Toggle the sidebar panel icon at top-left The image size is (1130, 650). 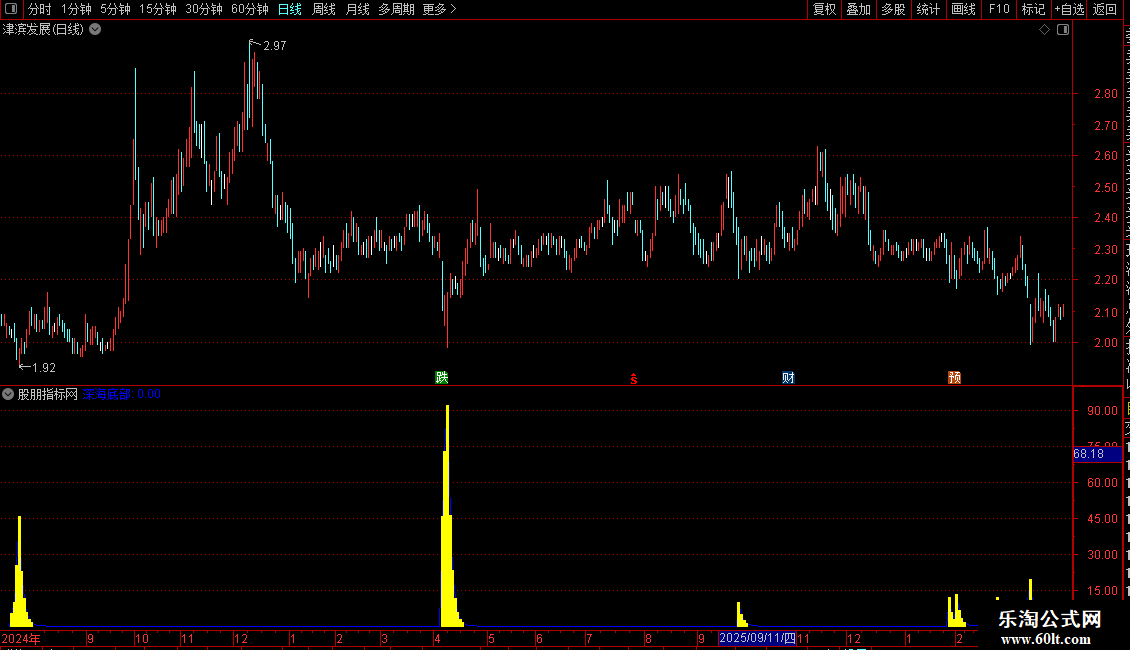(11, 9)
